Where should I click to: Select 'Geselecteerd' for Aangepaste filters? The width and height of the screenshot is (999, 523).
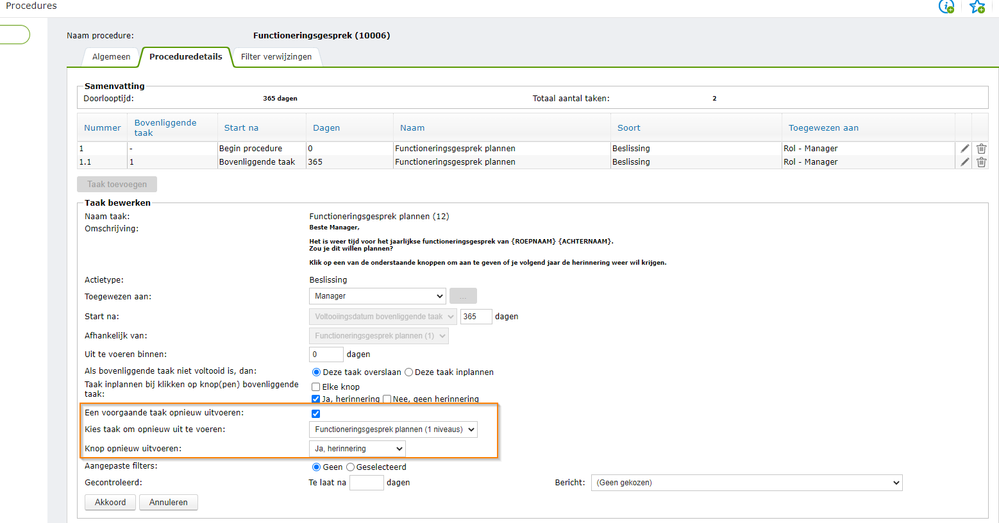pos(350,466)
